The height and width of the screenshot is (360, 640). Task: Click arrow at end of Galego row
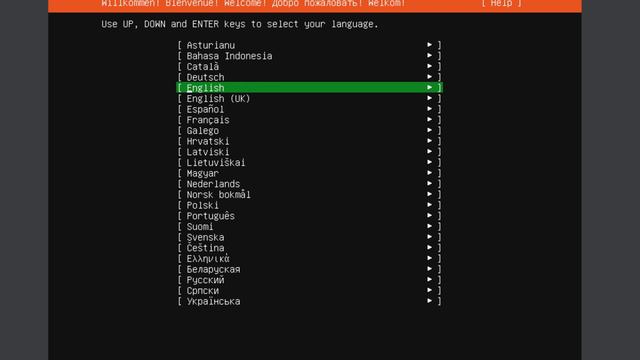coord(429,130)
